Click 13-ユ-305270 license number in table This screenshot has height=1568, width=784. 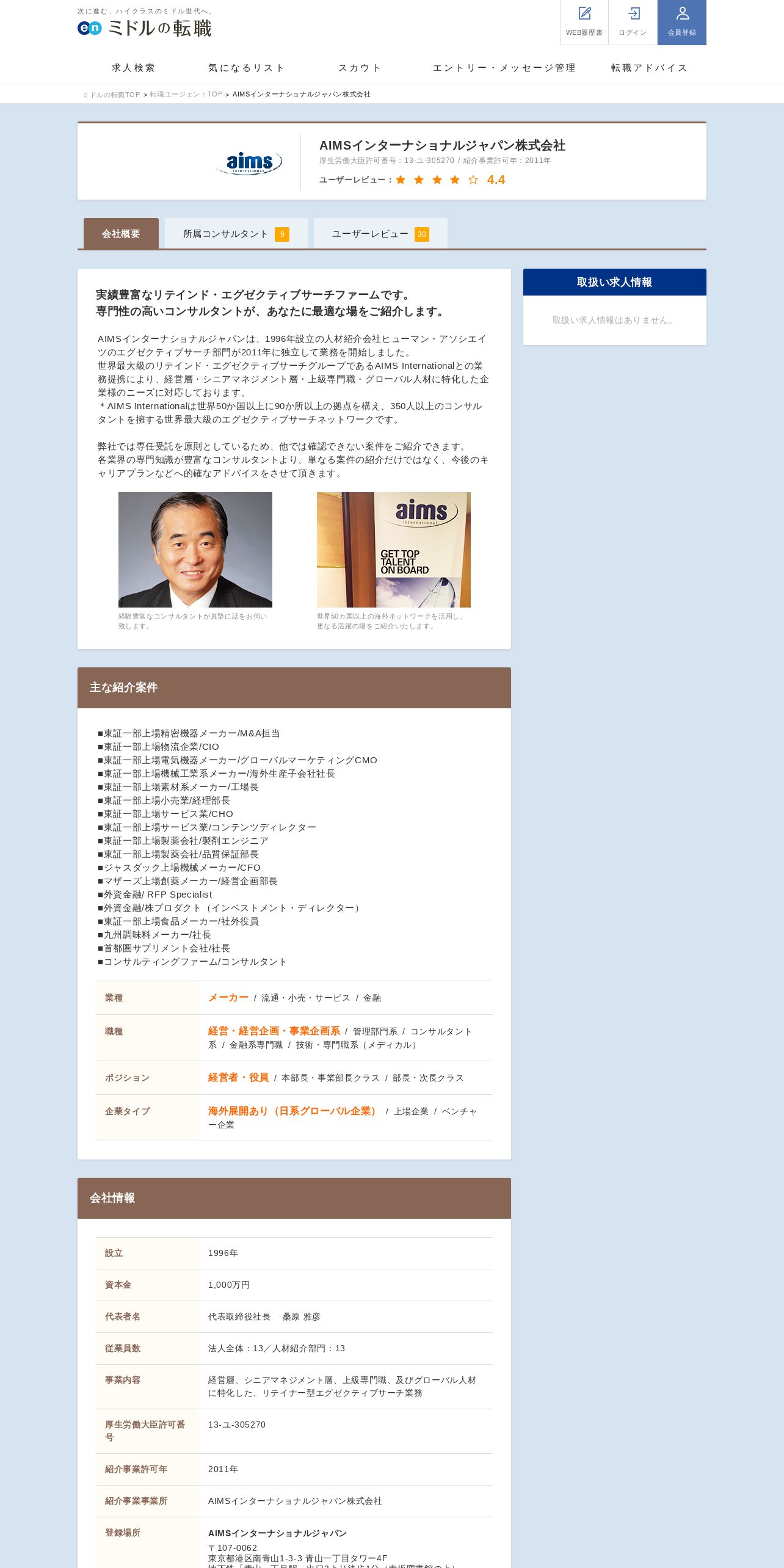pos(237,1425)
